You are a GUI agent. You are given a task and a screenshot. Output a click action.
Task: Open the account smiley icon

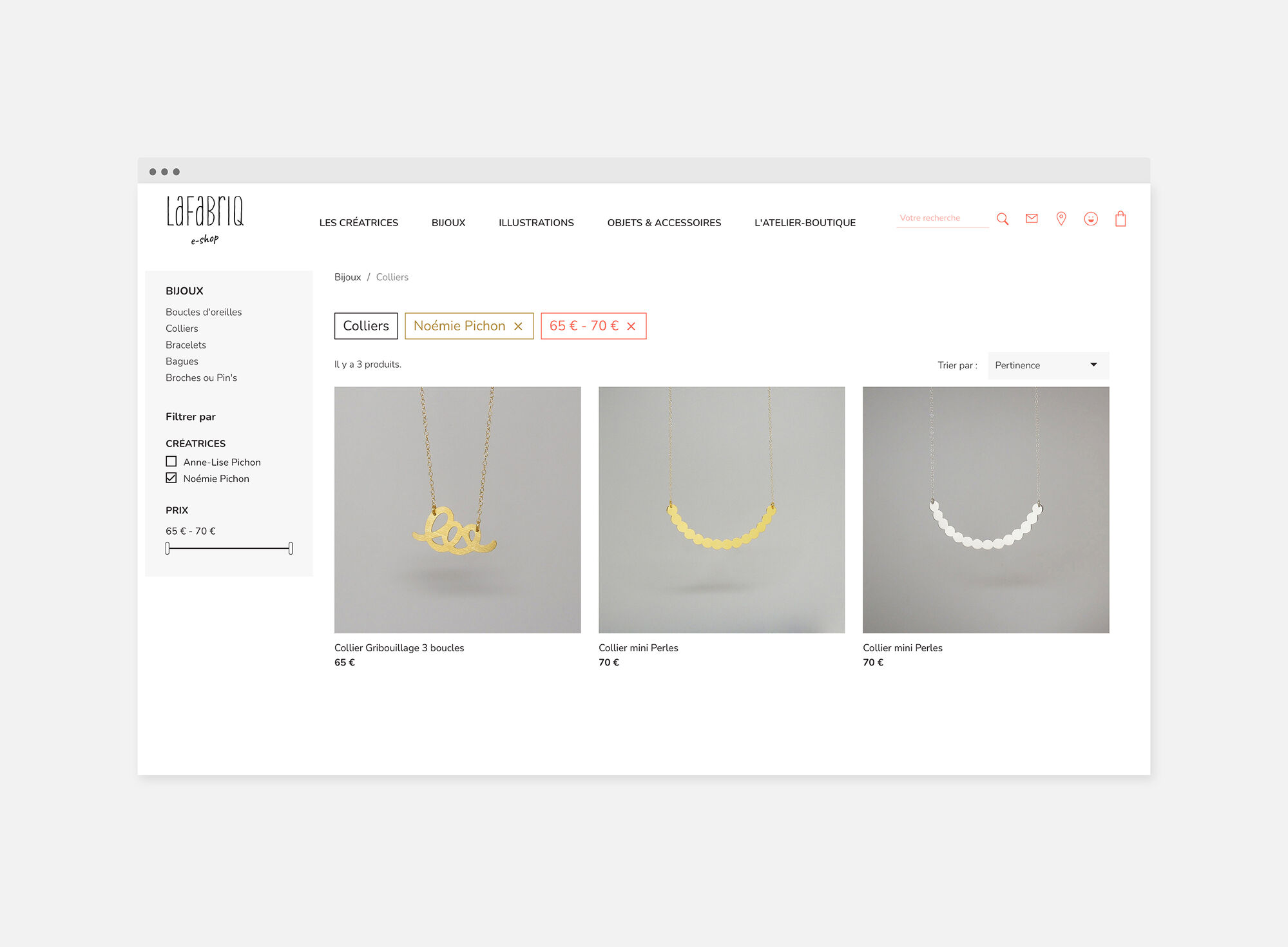[1091, 219]
